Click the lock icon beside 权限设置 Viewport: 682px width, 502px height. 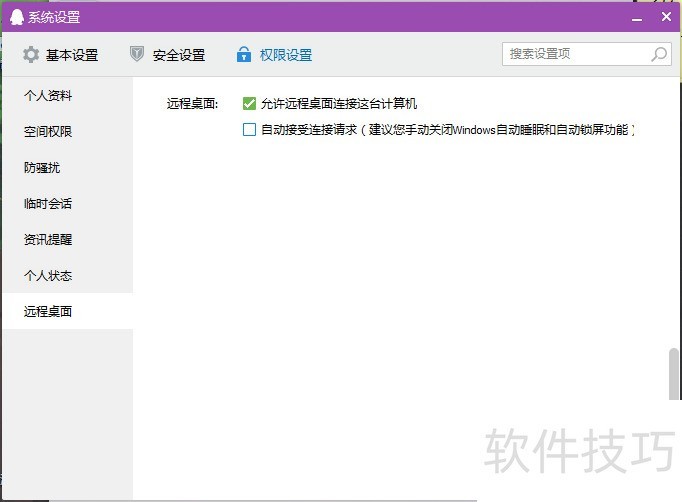pos(243,55)
